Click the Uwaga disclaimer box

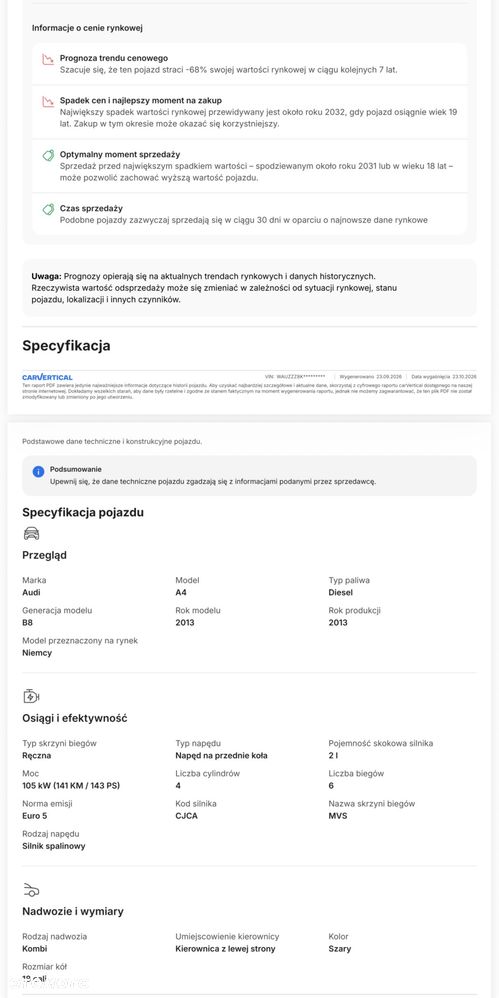pos(250,288)
